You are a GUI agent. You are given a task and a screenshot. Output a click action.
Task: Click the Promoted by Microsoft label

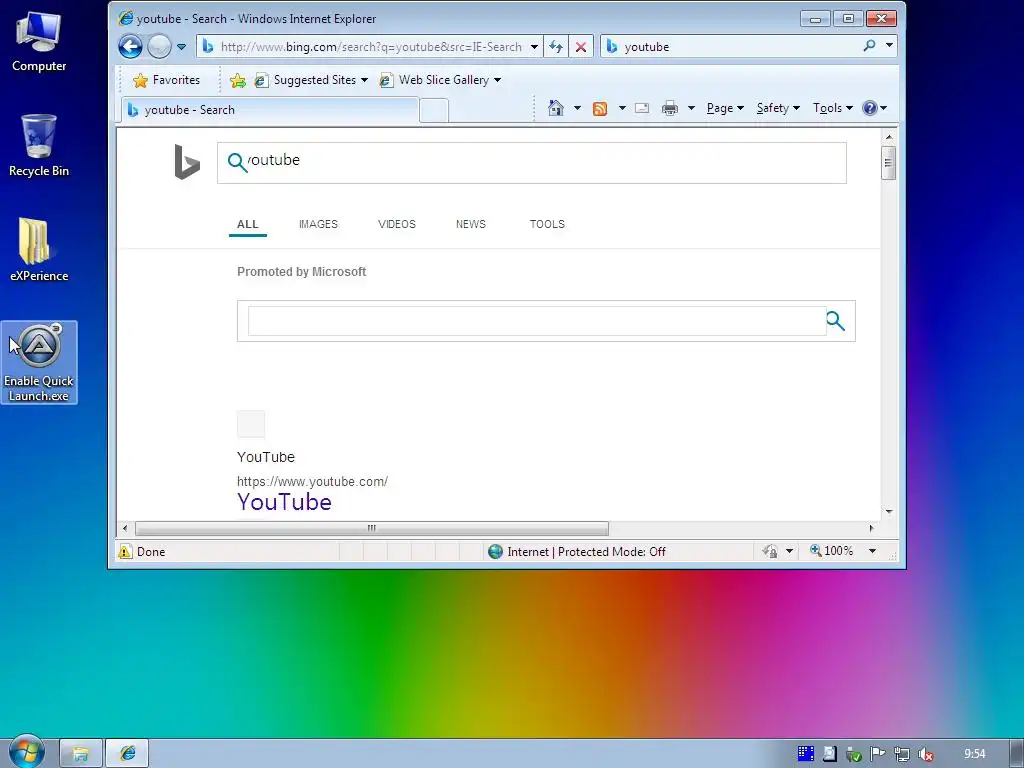point(301,272)
